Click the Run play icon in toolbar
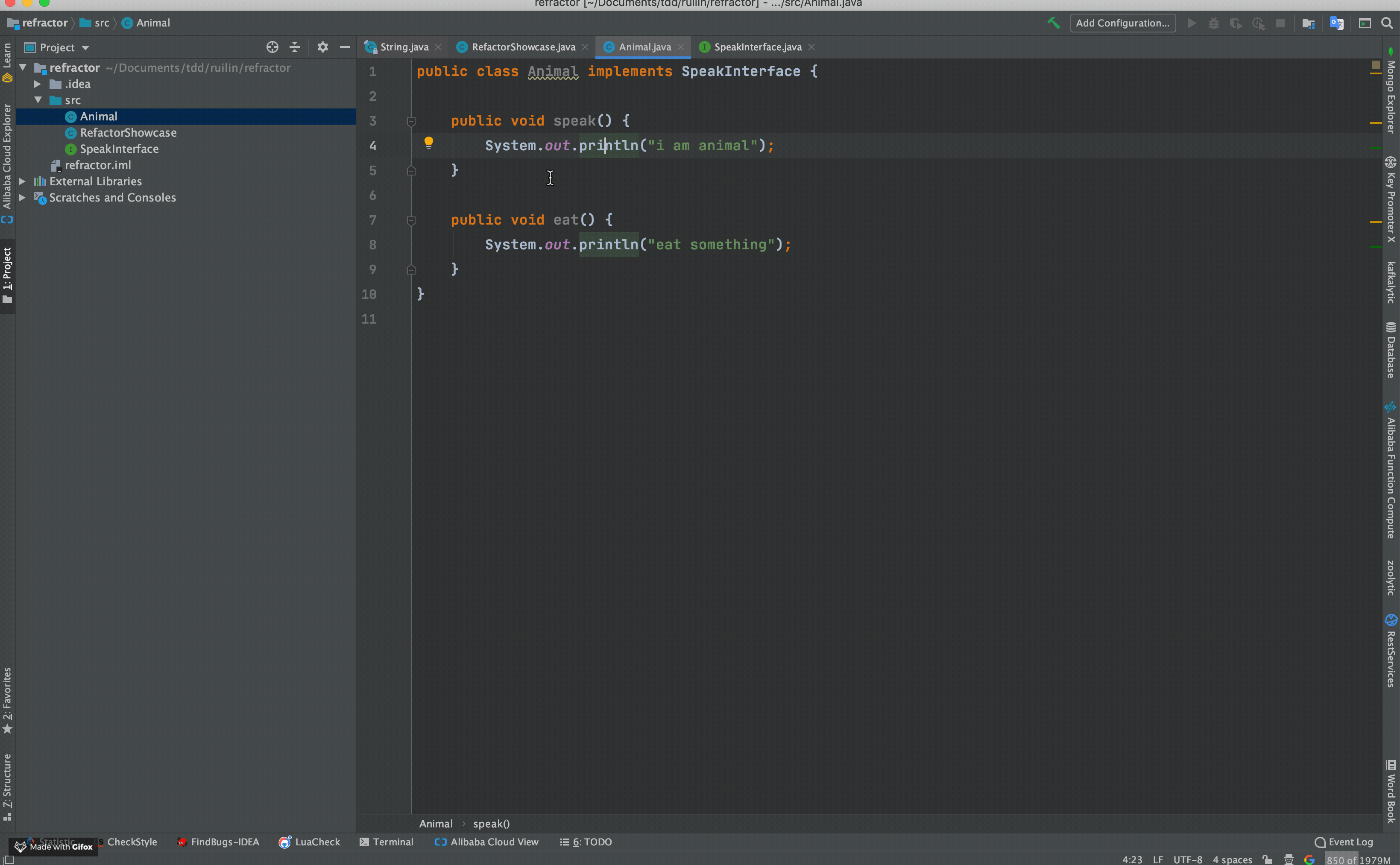1400x865 pixels. tap(1192, 23)
